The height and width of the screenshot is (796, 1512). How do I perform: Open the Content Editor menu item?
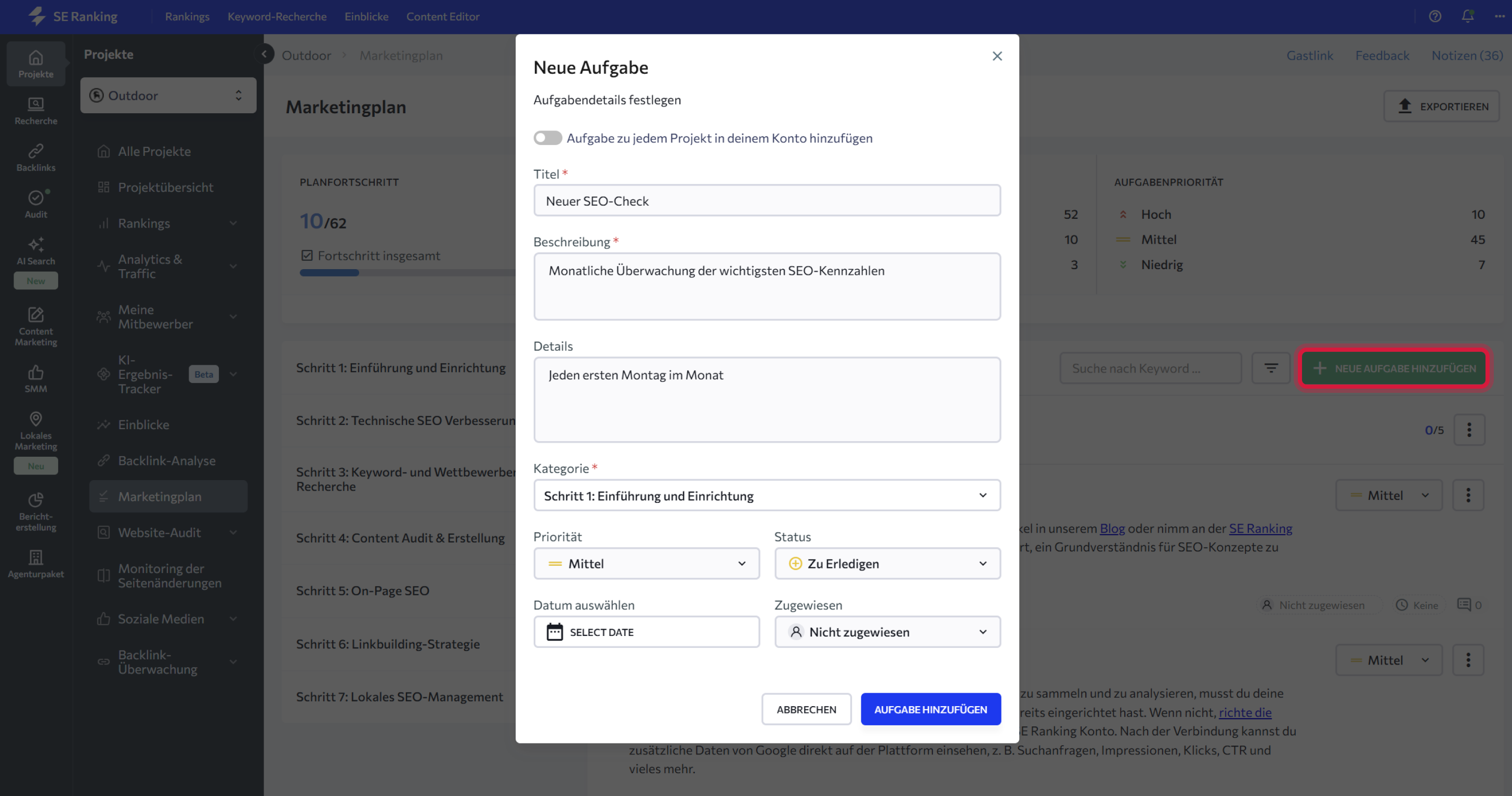(x=442, y=17)
